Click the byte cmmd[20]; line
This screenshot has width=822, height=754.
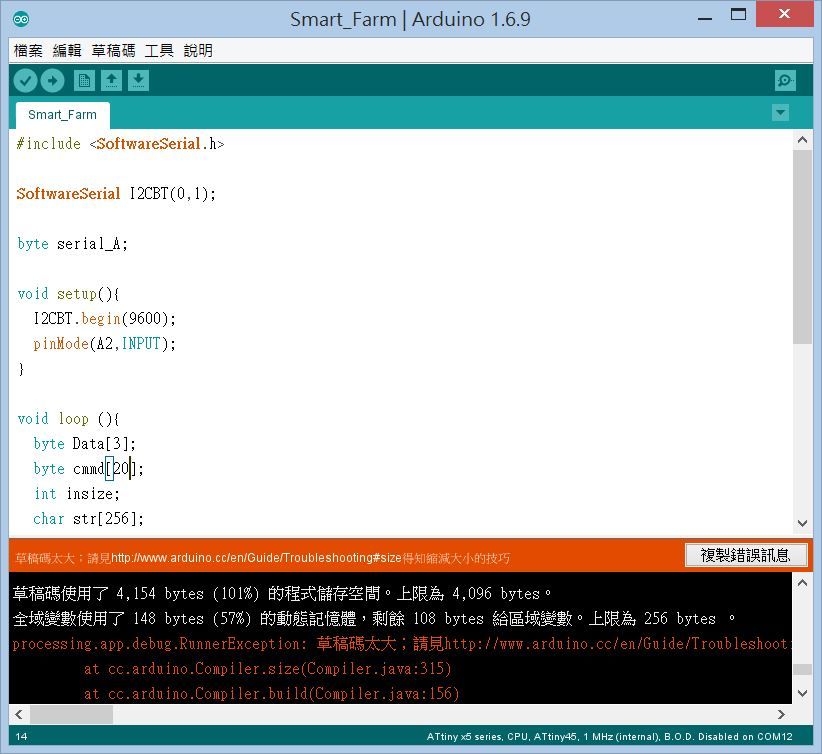click(x=88, y=469)
